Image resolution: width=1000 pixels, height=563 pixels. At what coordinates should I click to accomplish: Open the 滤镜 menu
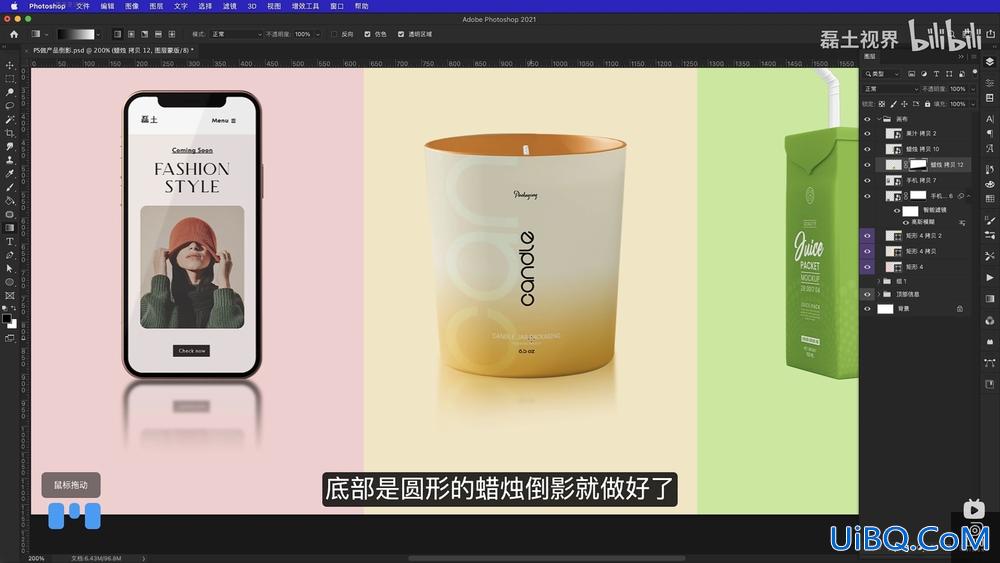pos(230,6)
